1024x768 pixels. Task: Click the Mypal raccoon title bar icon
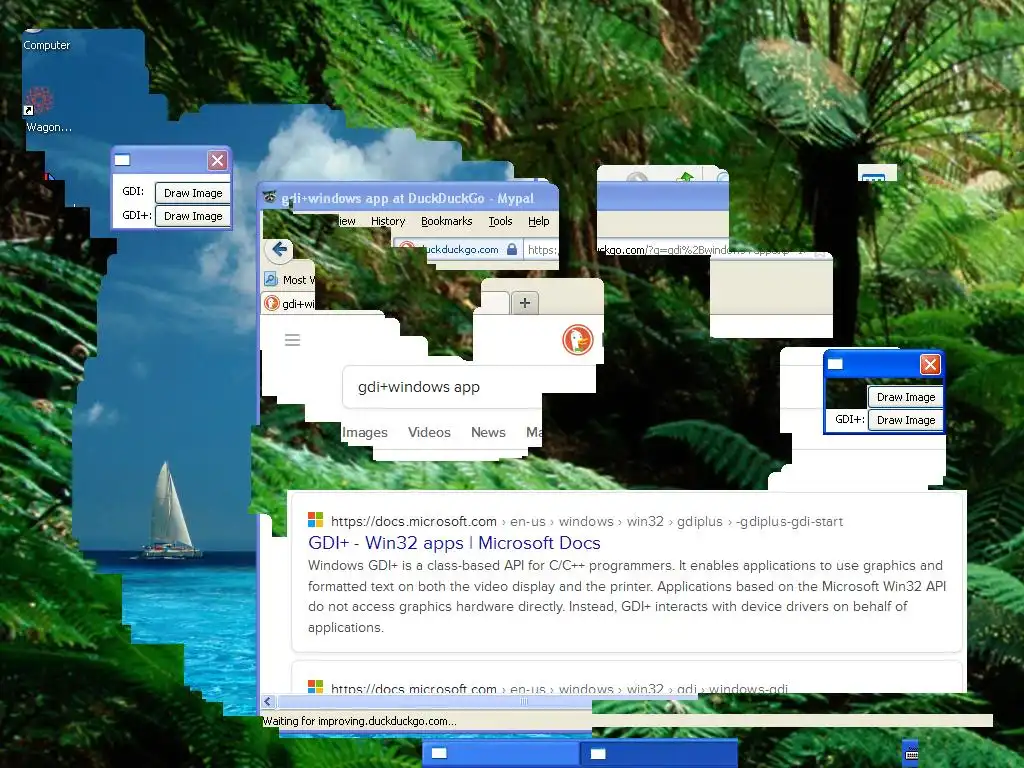pos(270,197)
